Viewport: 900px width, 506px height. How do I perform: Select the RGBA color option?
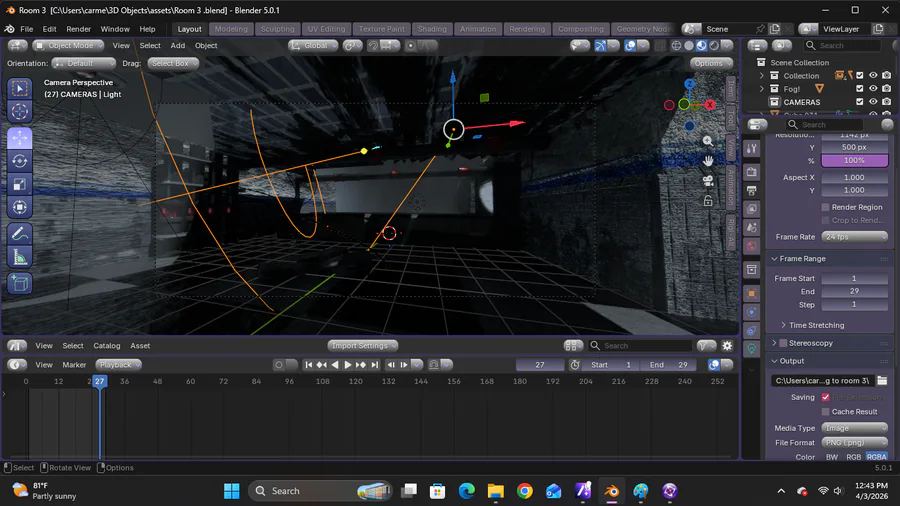[876, 457]
